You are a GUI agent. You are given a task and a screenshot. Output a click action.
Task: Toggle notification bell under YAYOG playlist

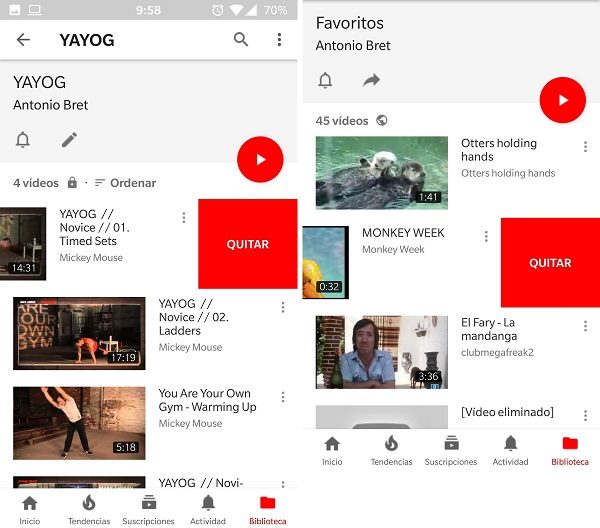click(x=23, y=140)
